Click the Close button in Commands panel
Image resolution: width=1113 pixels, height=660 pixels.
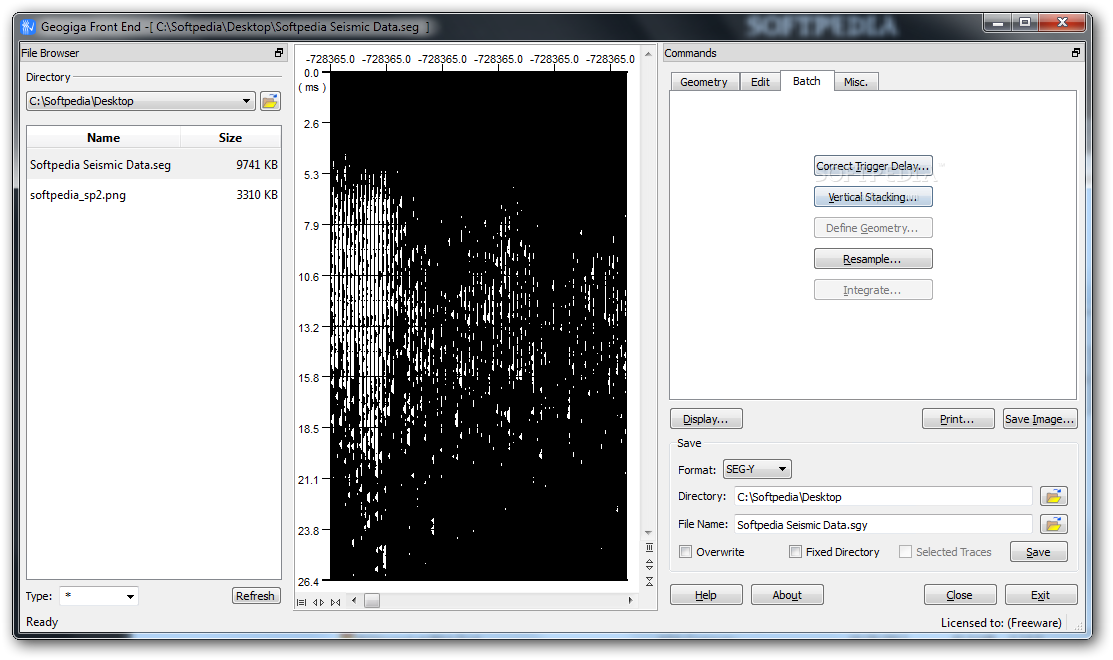coord(960,595)
